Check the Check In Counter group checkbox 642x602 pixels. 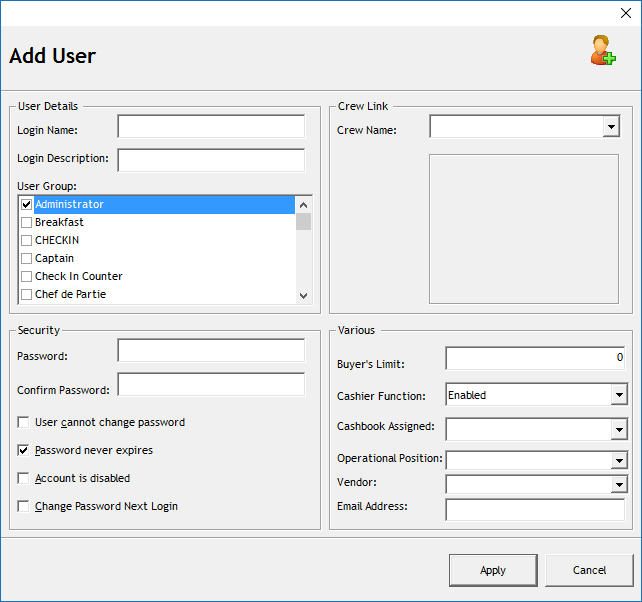coord(27,276)
